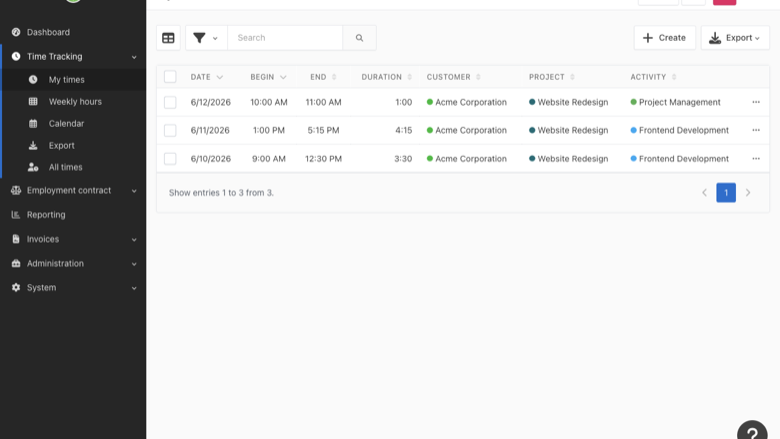Open All times in the sidebar
Image resolution: width=780 pixels, height=439 pixels.
pyautogui.click(x=73, y=167)
